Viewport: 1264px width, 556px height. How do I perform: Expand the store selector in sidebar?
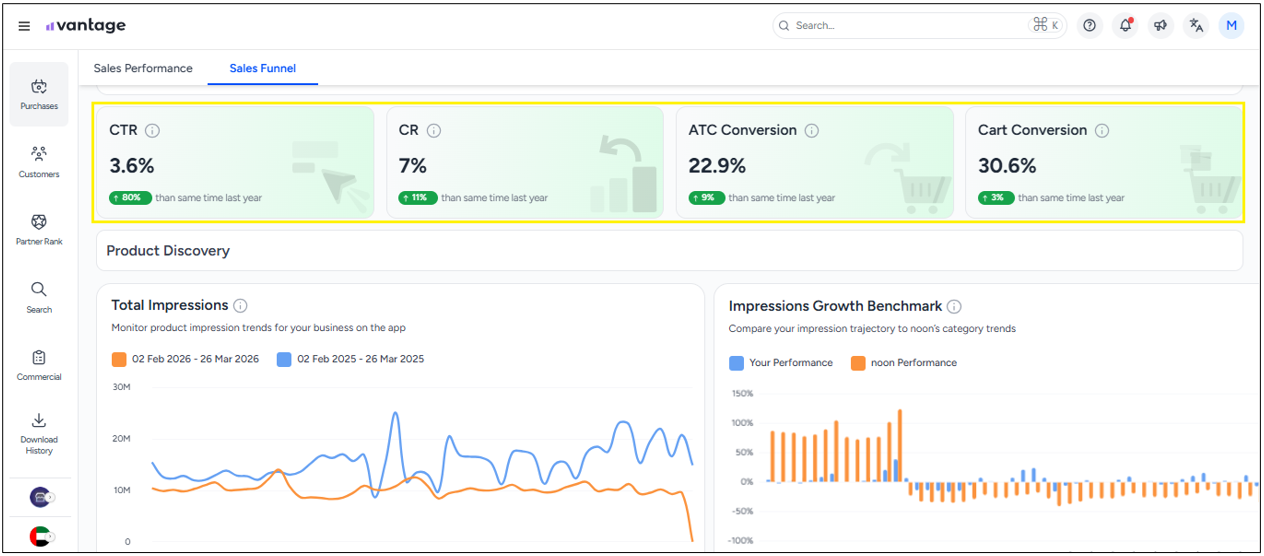pos(40,497)
